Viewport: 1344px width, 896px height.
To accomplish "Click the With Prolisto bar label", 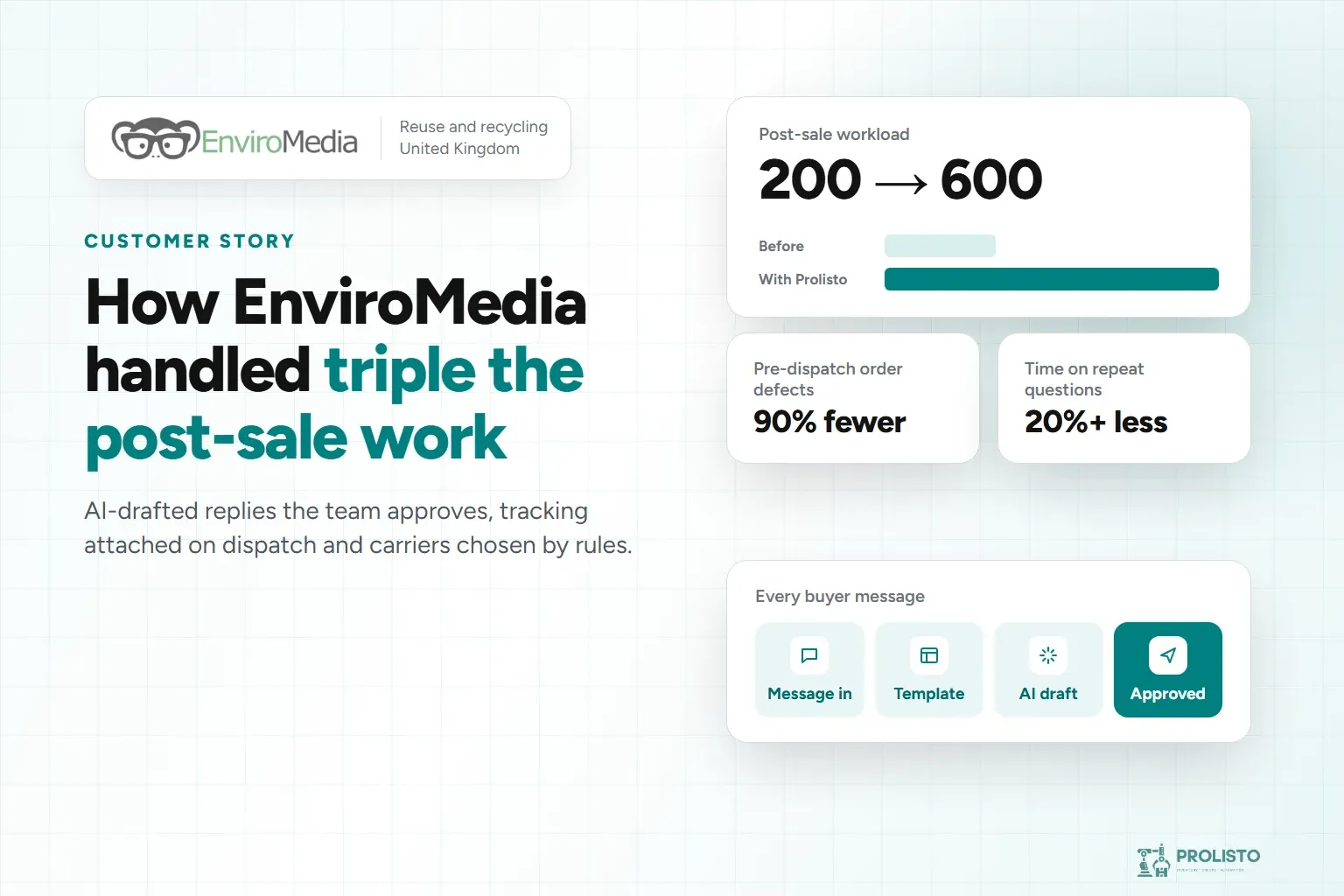I will (x=802, y=279).
